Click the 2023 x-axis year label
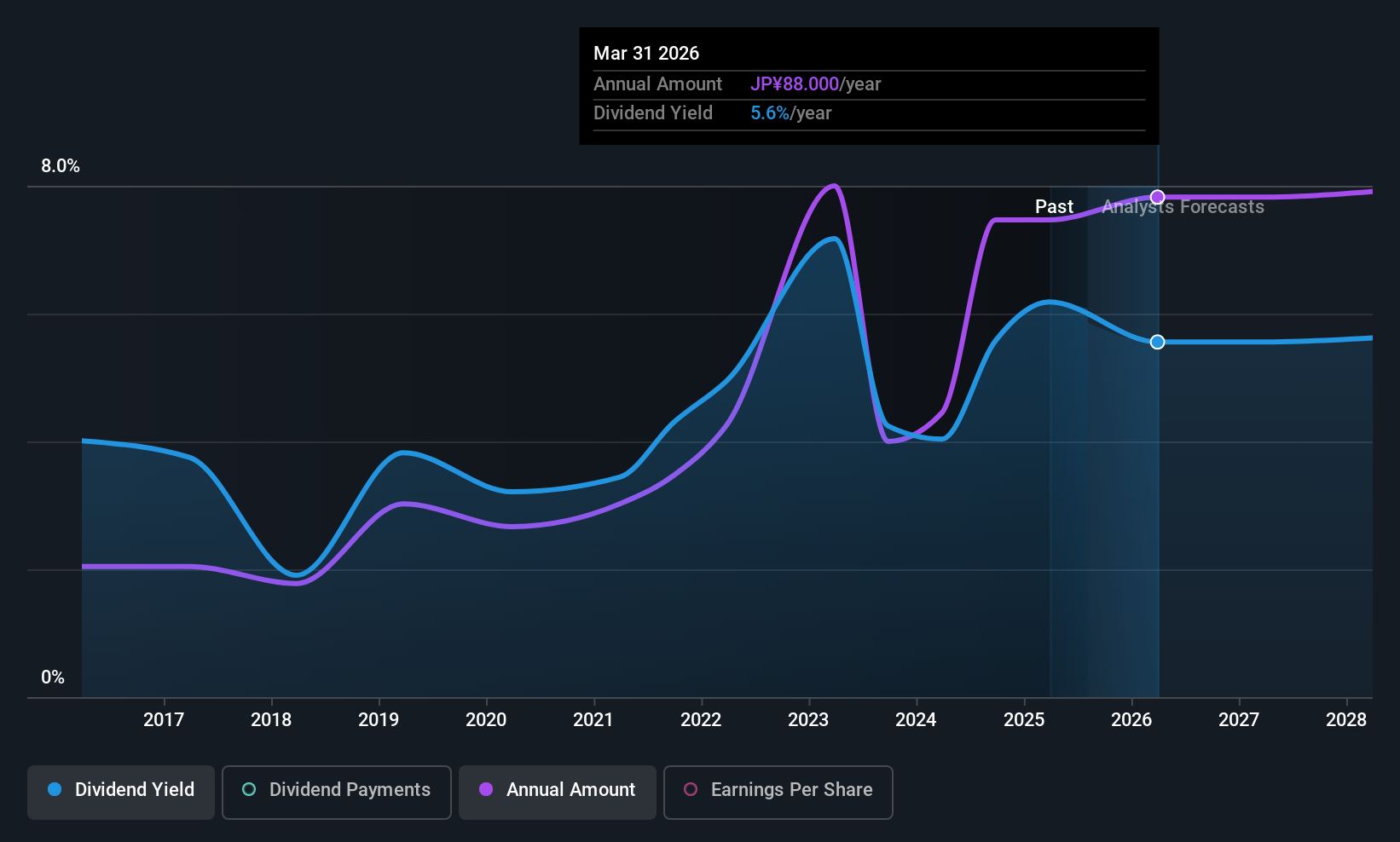The height and width of the screenshot is (842, 1400). pyautogui.click(x=808, y=720)
